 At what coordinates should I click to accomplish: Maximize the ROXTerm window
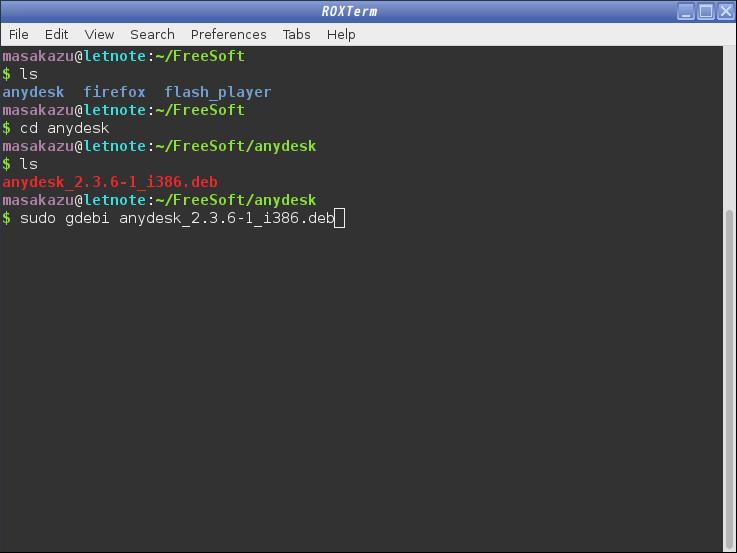coord(706,11)
